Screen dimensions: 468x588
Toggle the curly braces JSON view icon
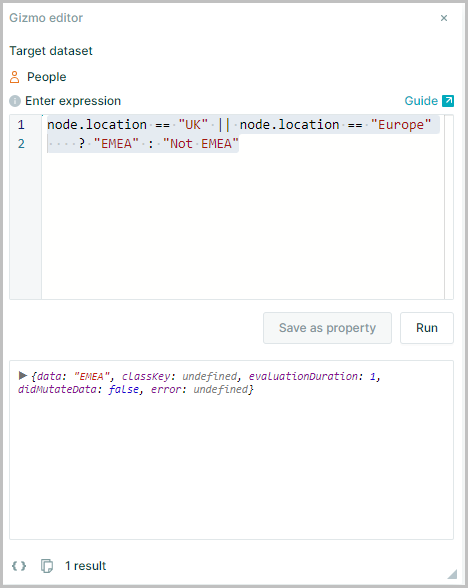19,566
